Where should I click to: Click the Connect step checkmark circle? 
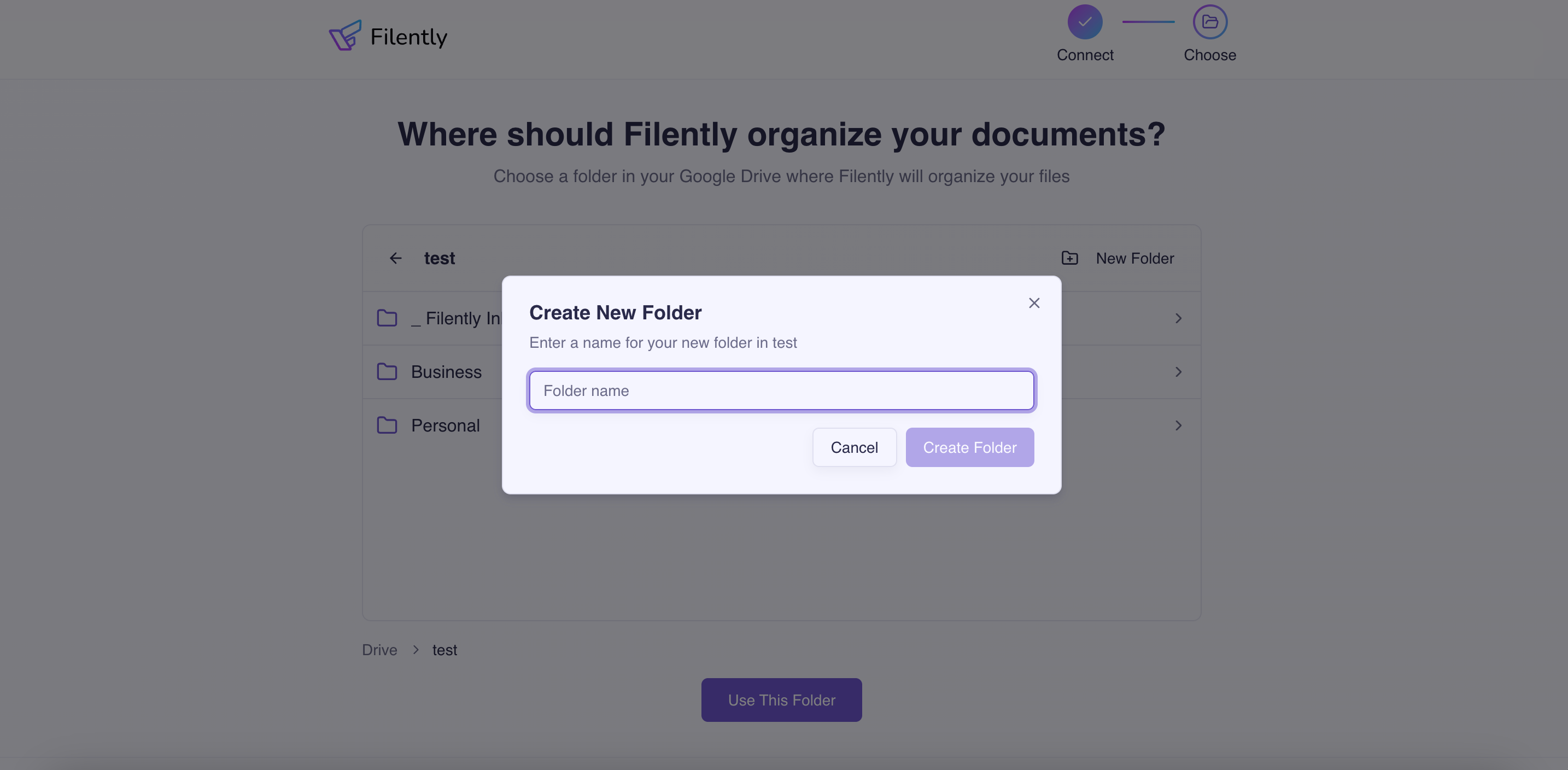click(x=1085, y=22)
